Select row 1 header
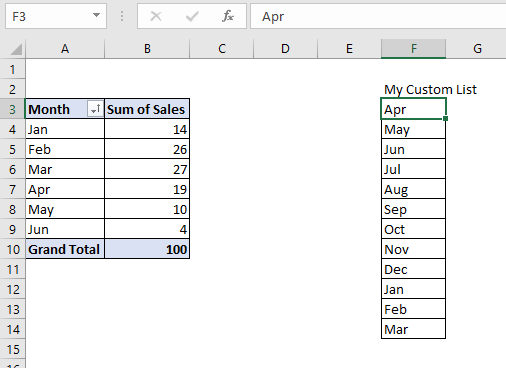The width and height of the screenshot is (506, 368). pyautogui.click(x=13, y=69)
